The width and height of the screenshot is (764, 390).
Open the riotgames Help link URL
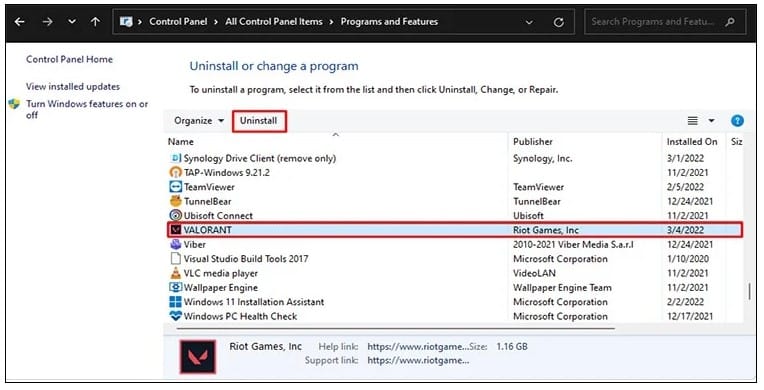click(x=418, y=347)
